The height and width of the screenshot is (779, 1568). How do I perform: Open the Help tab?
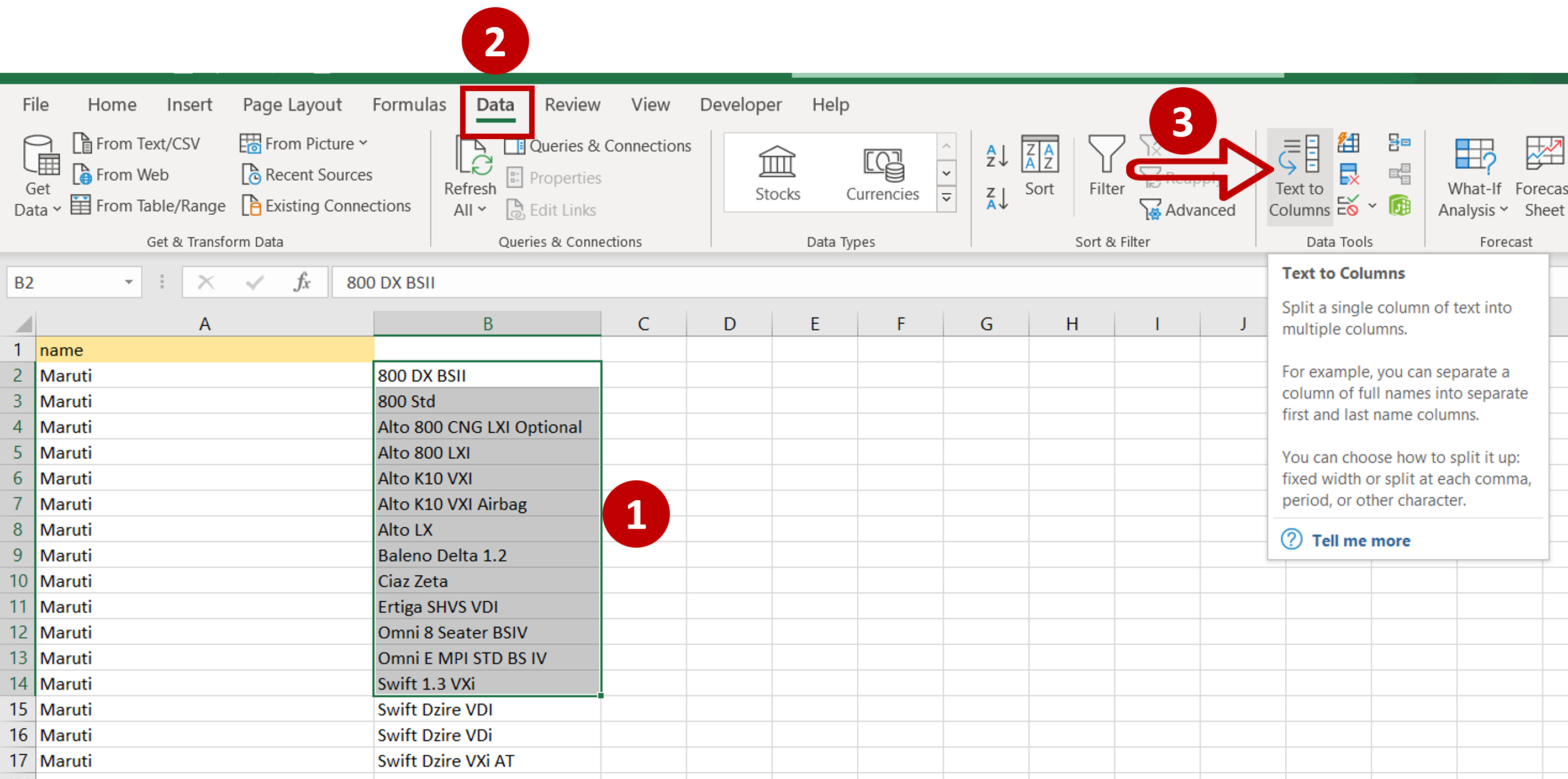(x=830, y=105)
